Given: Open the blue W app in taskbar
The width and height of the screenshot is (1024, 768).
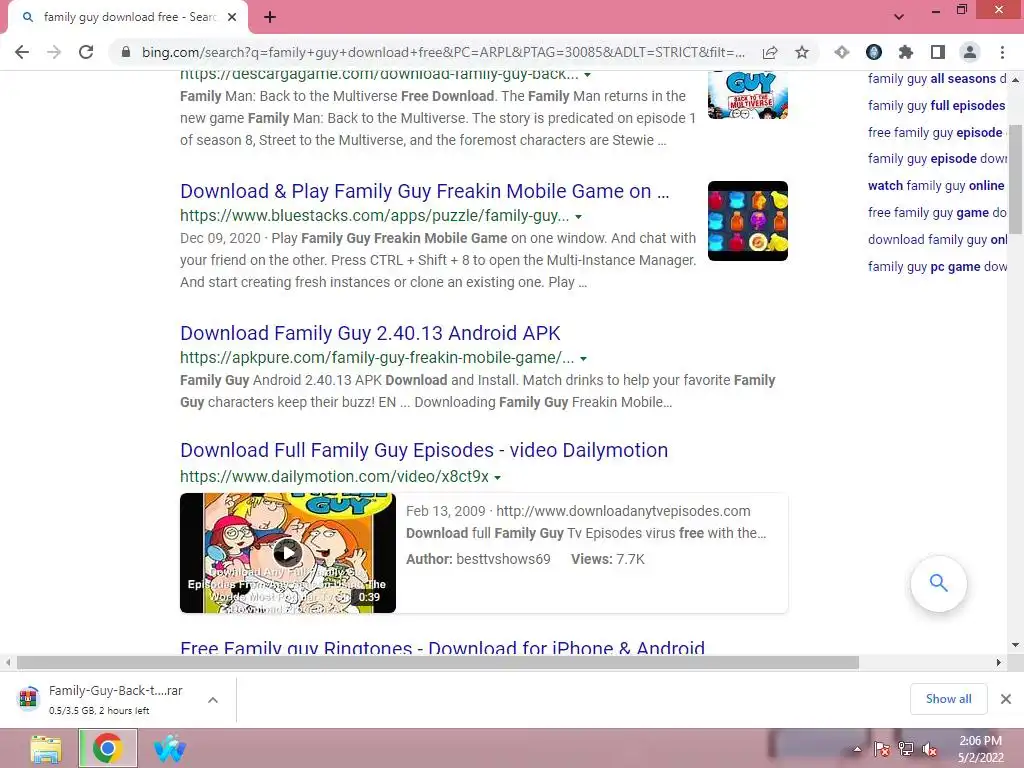Looking at the screenshot, I should pos(169,748).
